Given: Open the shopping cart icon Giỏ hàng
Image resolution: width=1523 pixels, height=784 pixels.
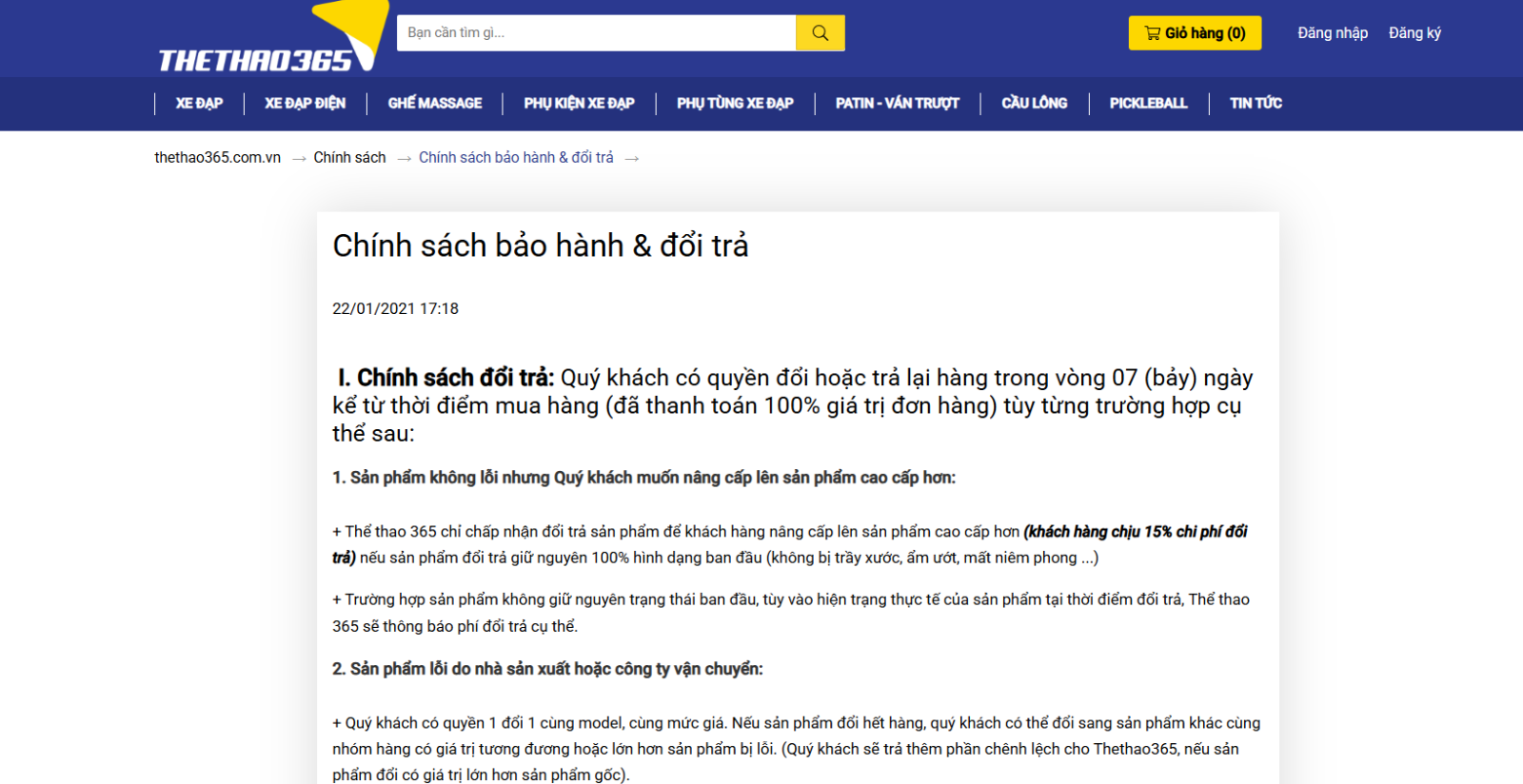Looking at the screenshot, I should (x=1153, y=33).
